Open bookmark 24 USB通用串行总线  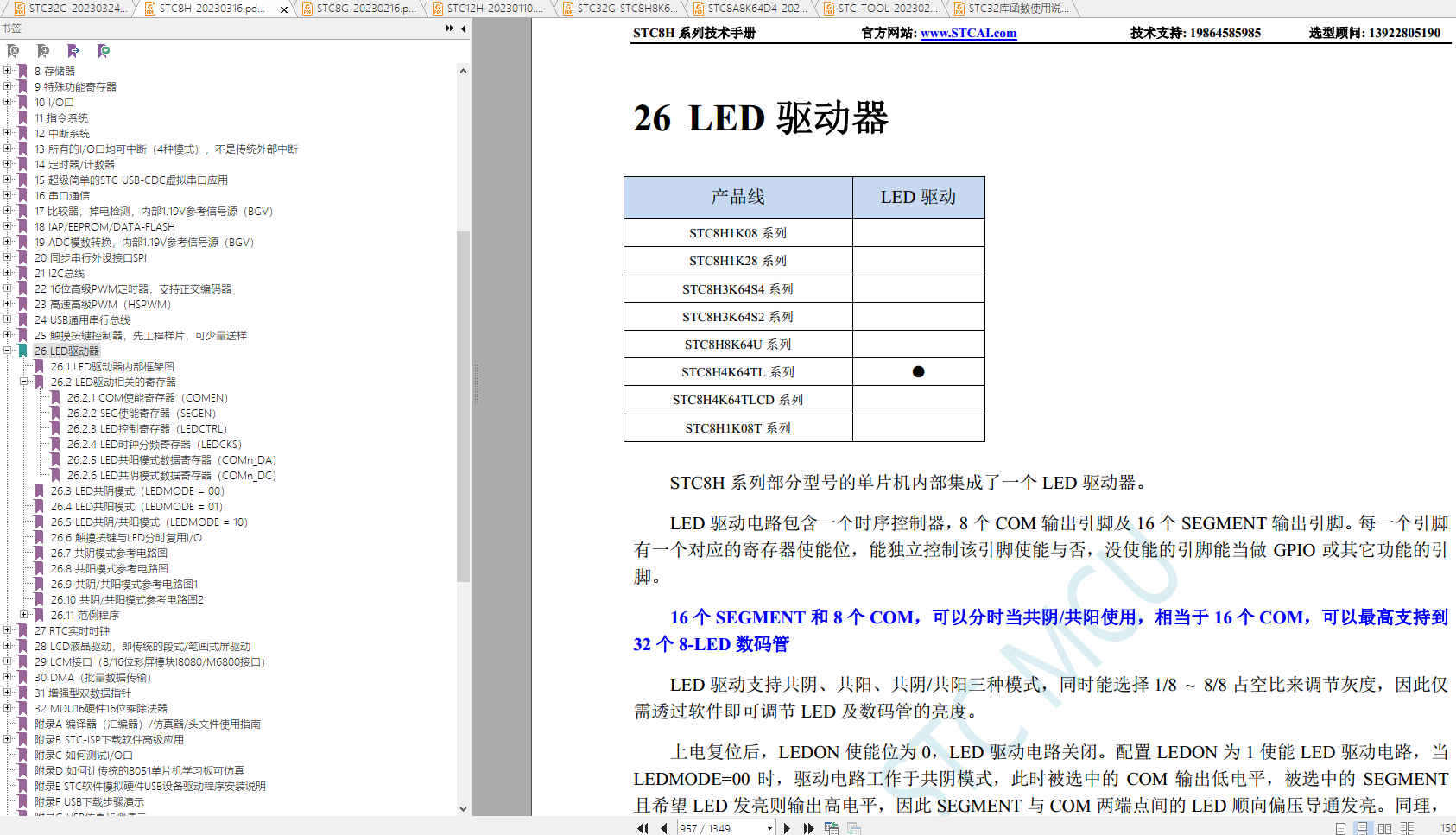[x=83, y=320]
